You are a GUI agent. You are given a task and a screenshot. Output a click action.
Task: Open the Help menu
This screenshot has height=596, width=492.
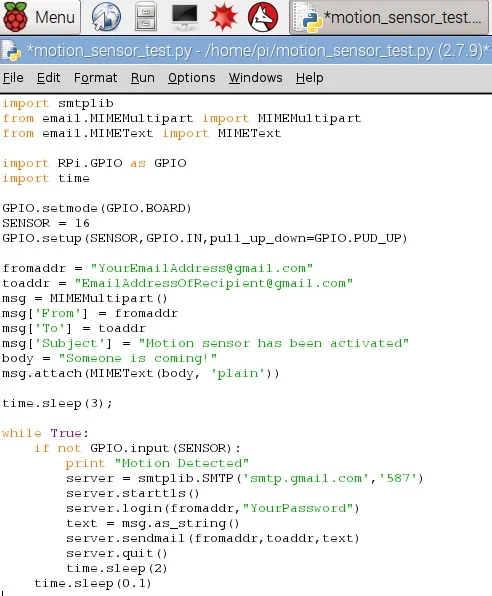309,78
